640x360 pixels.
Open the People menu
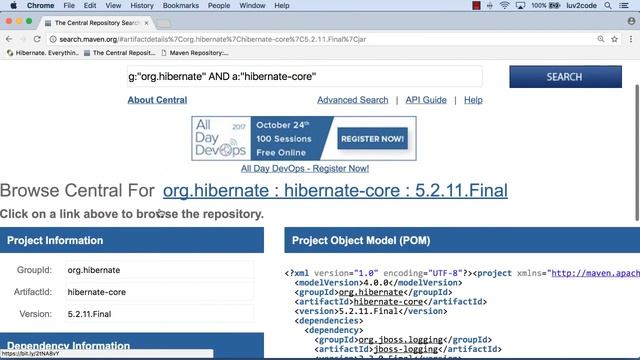point(219,5)
